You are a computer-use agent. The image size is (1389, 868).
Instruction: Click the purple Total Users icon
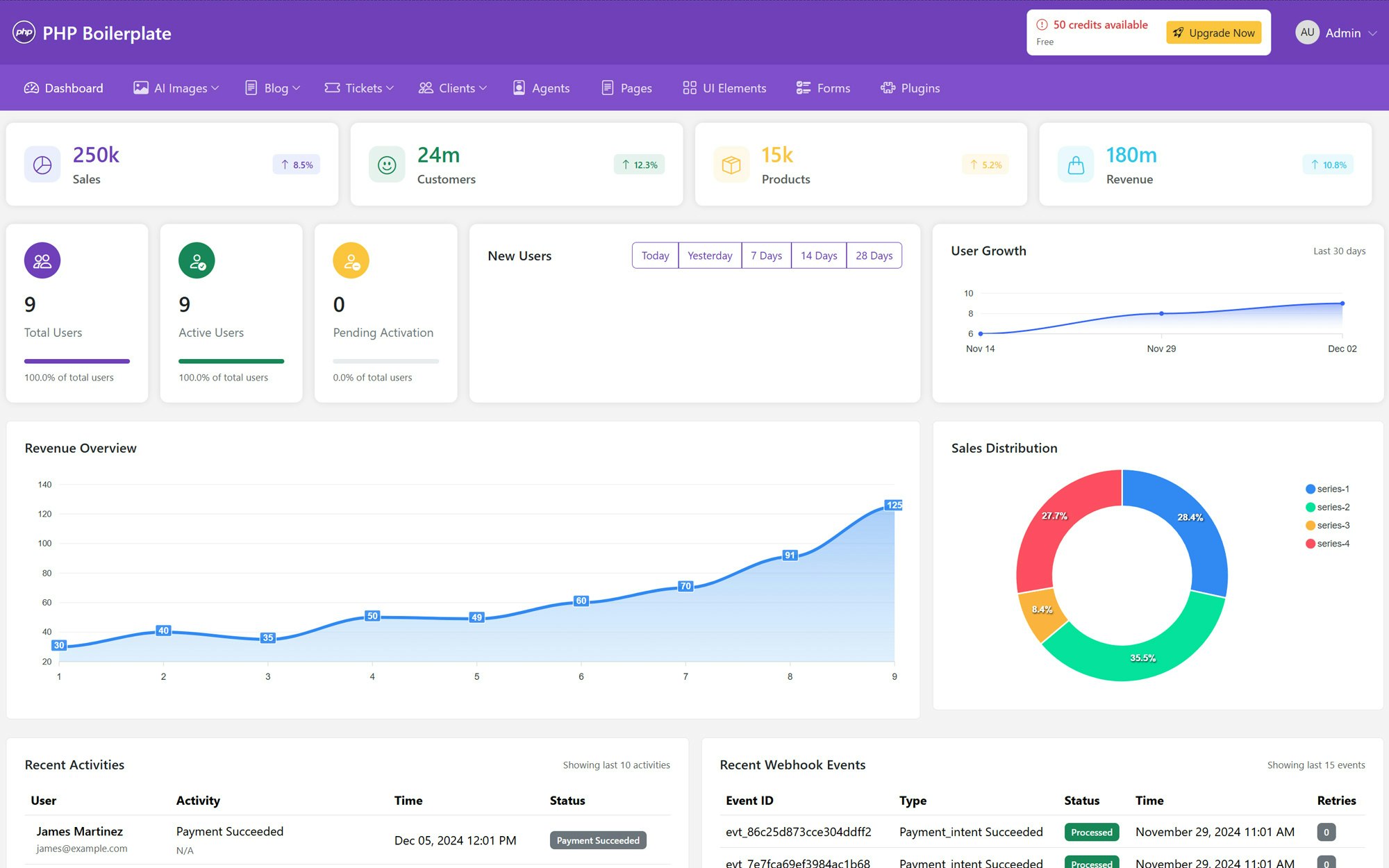tap(42, 260)
